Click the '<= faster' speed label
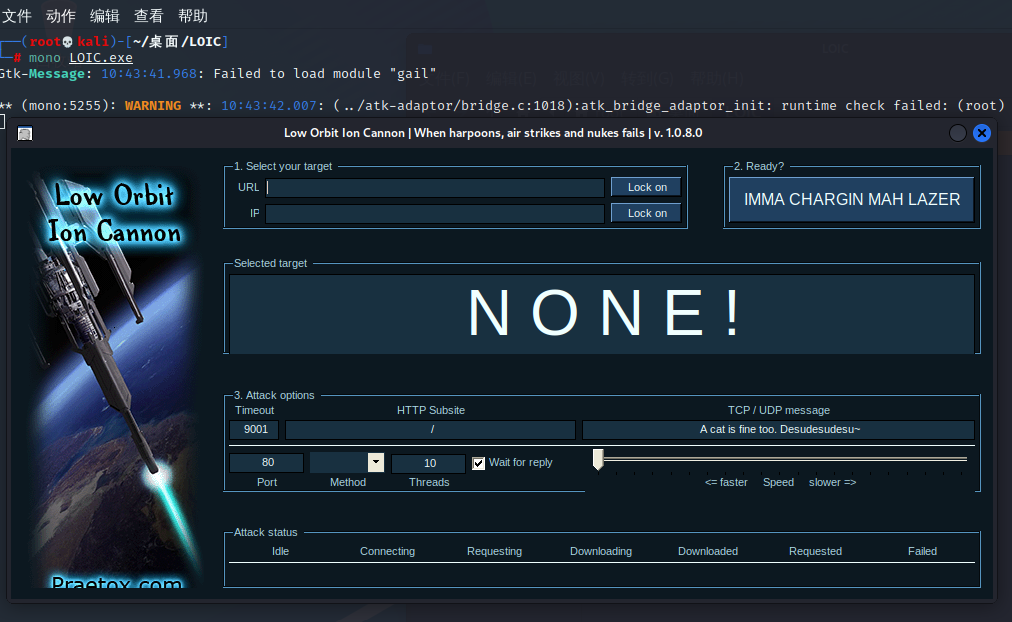Screen dimensions: 1012x622 (726, 482)
